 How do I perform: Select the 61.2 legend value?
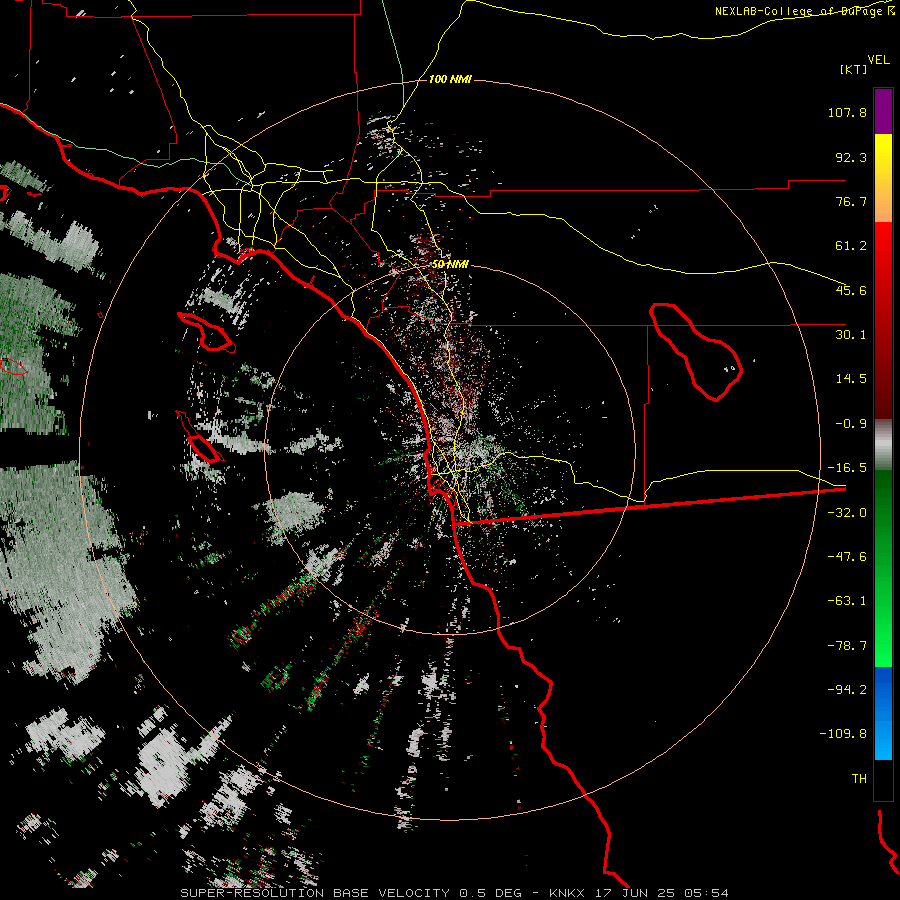click(851, 246)
